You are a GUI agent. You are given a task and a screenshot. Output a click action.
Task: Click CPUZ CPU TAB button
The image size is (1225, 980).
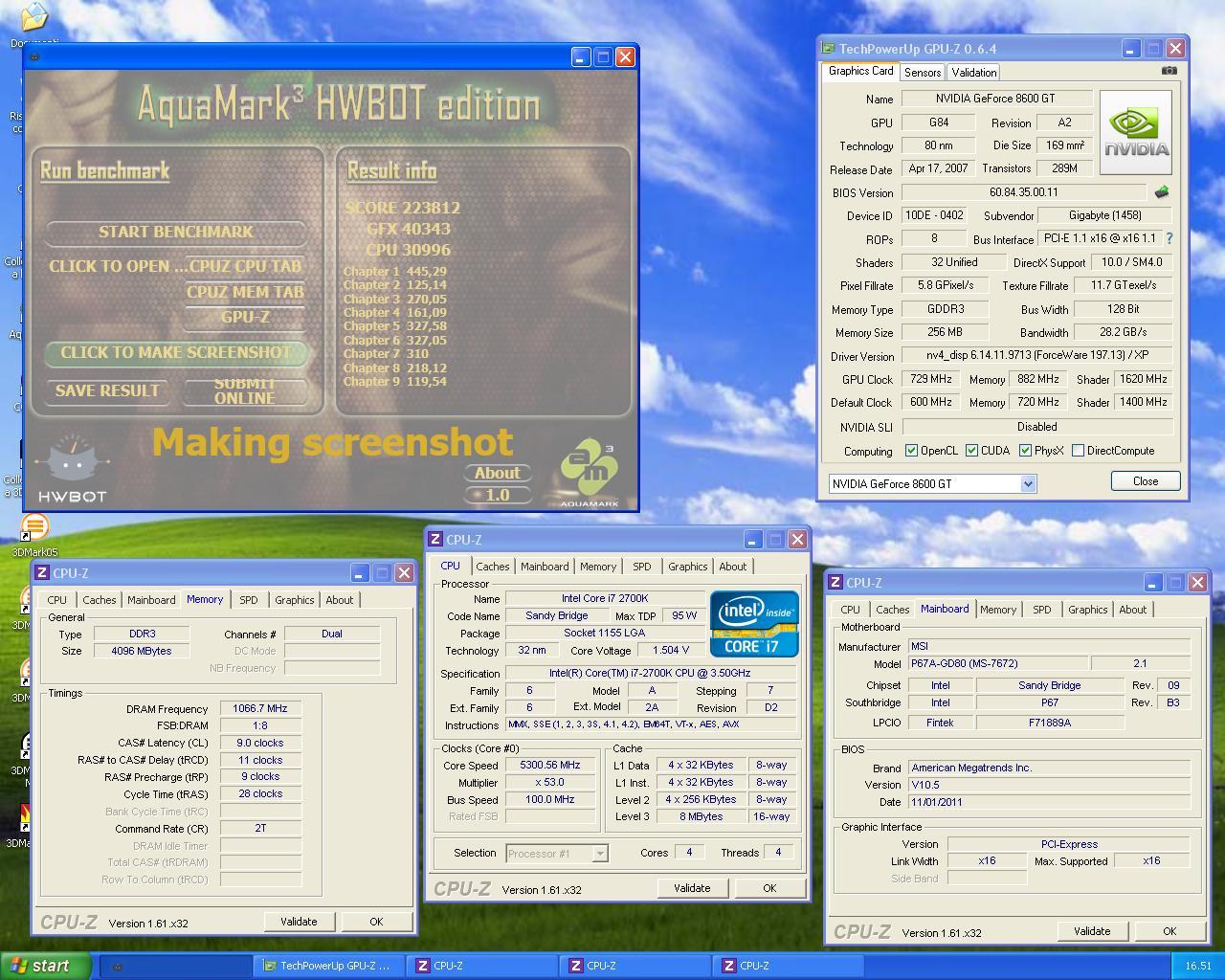pos(246,267)
